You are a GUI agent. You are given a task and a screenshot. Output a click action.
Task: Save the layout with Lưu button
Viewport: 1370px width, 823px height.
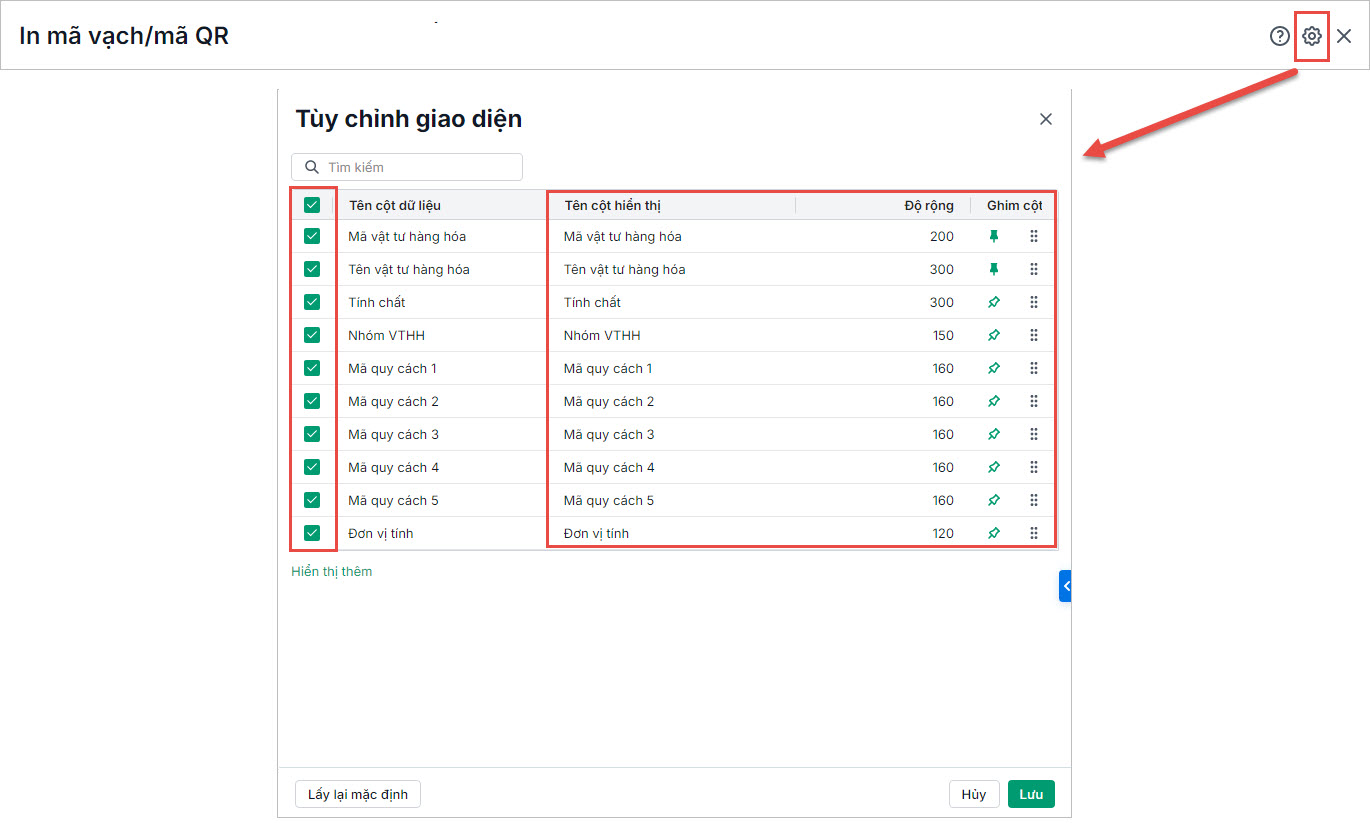point(1031,794)
